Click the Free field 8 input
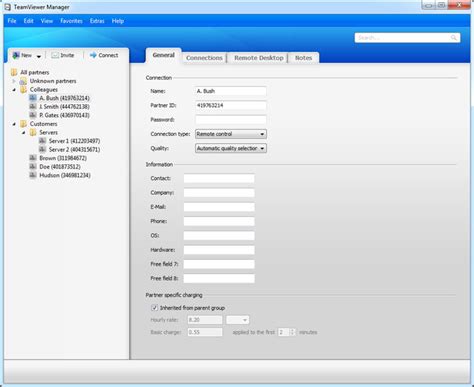The width and height of the screenshot is (474, 387). point(219,279)
